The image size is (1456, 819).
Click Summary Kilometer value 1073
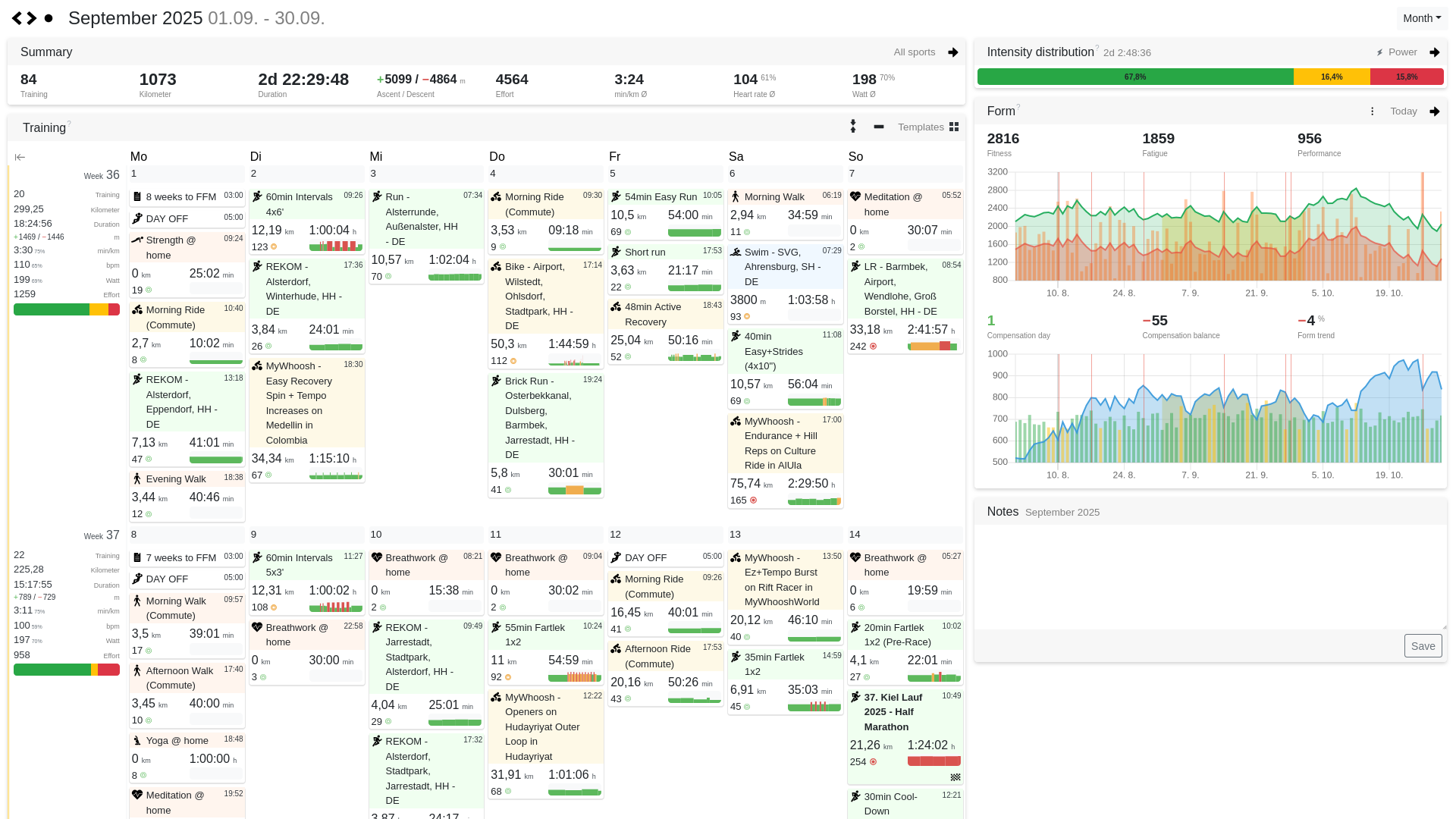point(158,80)
